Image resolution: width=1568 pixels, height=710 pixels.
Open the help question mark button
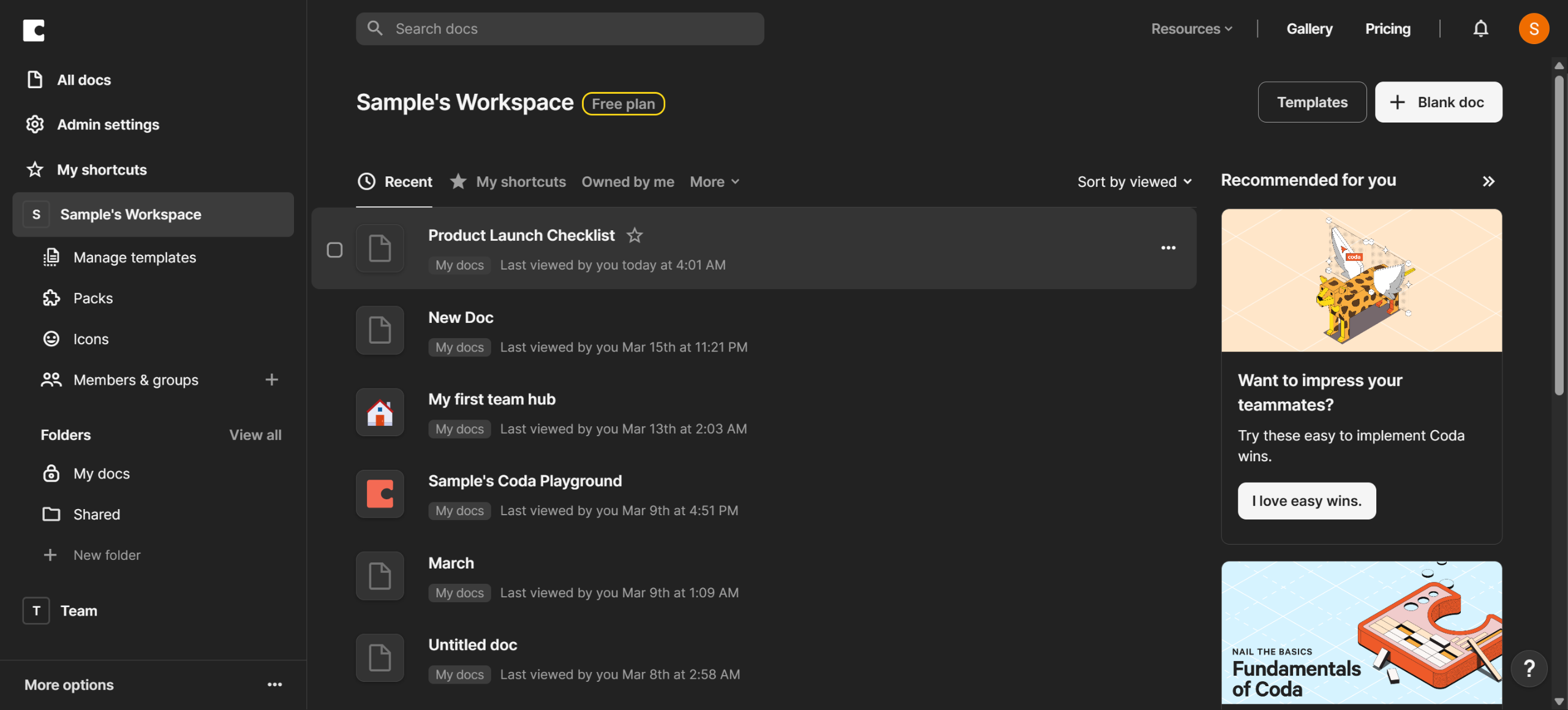click(x=1529, y=668)
